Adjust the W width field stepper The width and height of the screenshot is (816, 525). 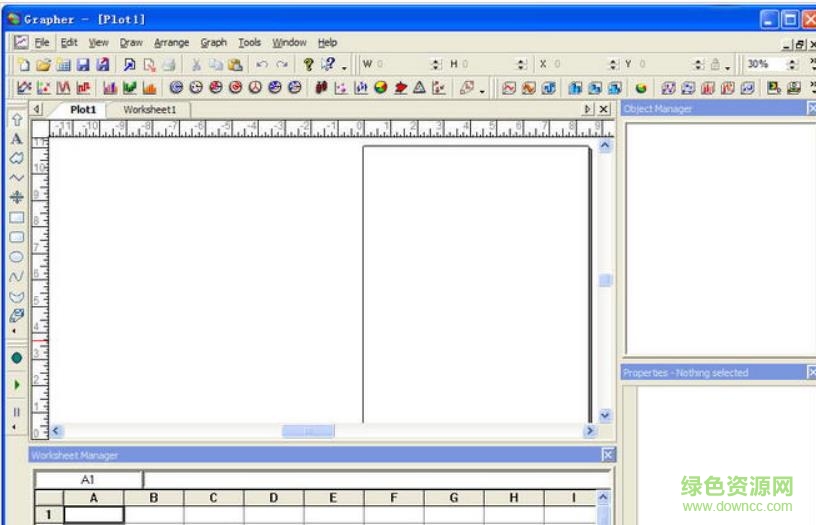[435, 65]
